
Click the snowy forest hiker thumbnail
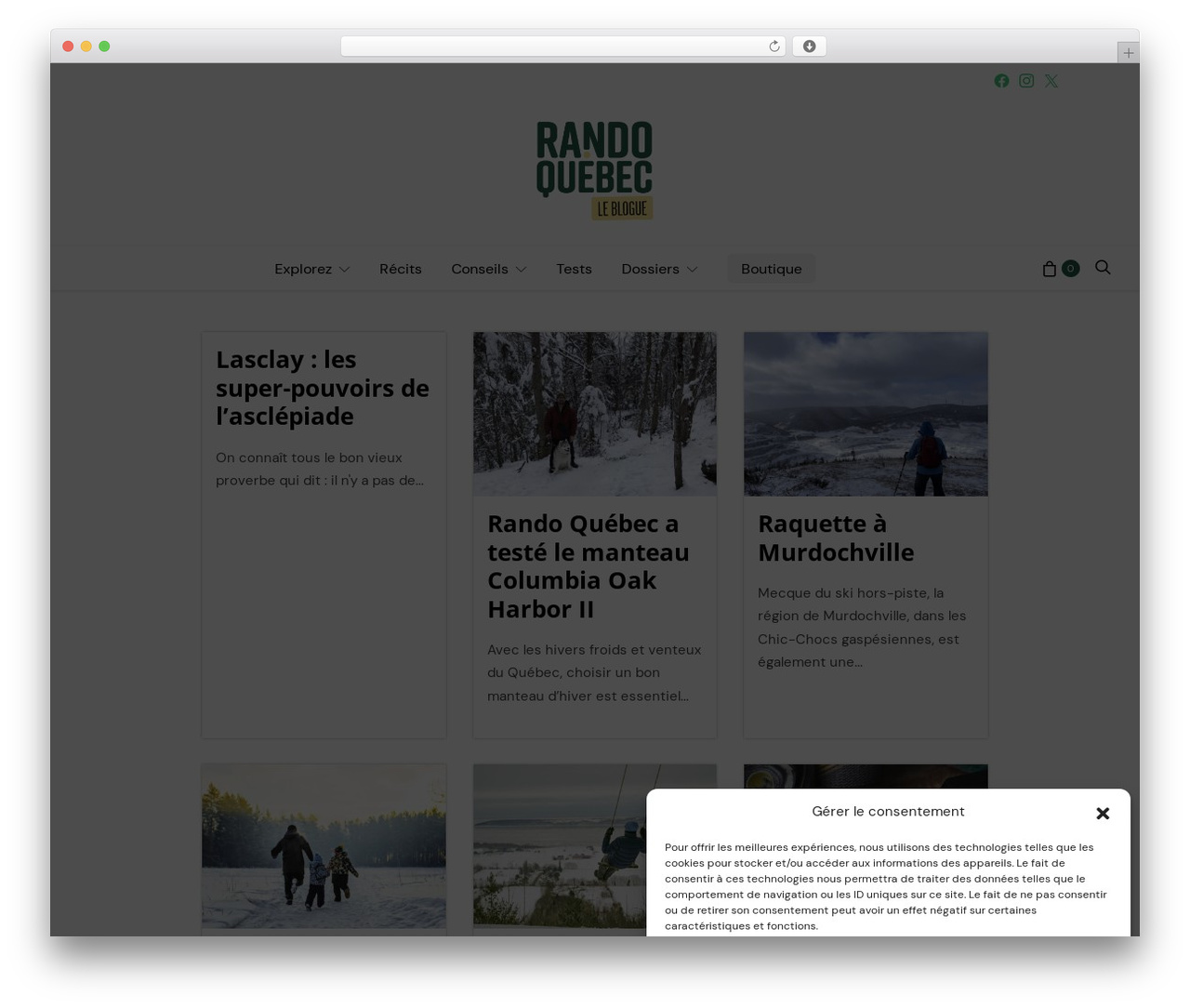click(595, 414)
